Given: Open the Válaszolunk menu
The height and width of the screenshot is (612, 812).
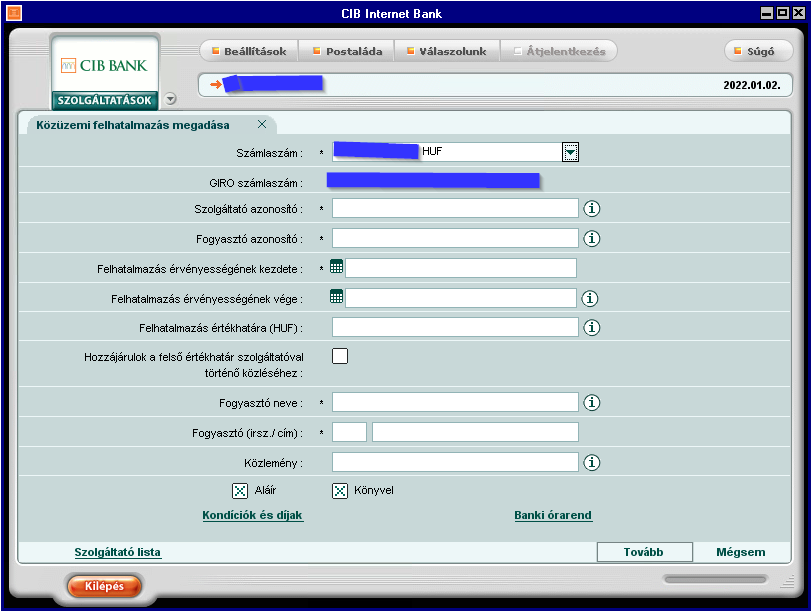Looking at the screenshot, I should [x=447, y=51].
